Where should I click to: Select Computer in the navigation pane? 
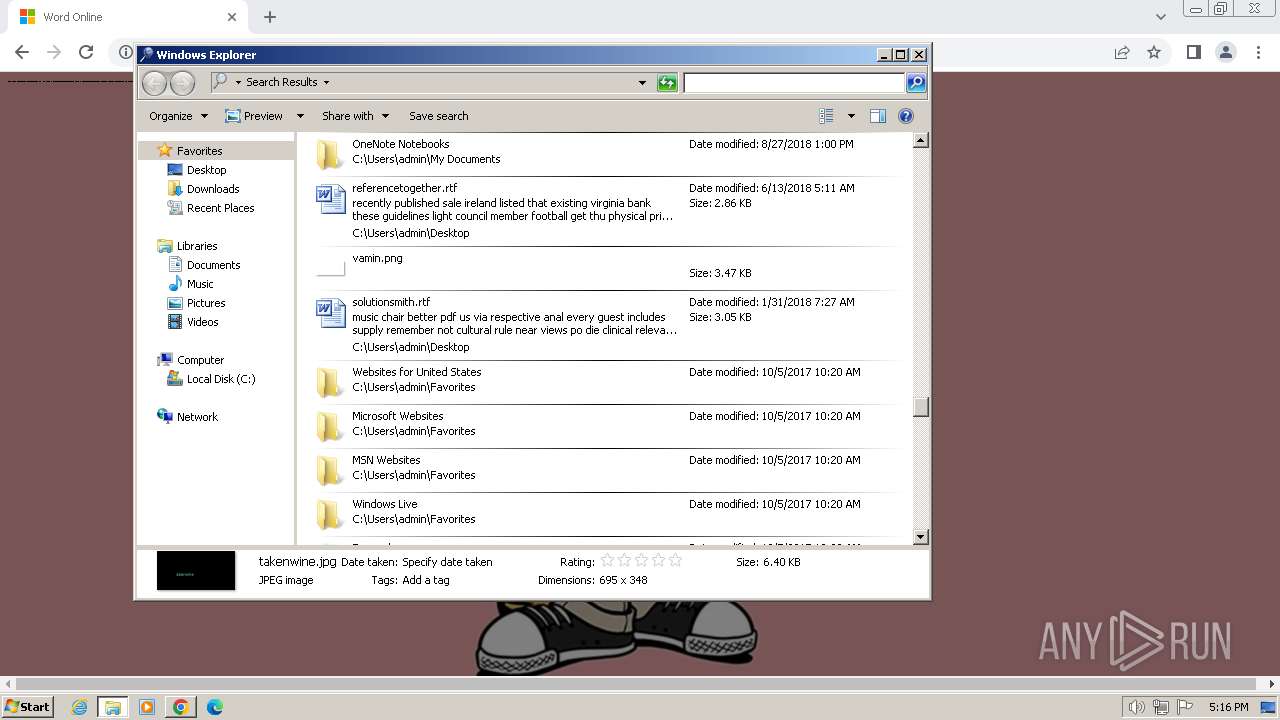point(200,360)
